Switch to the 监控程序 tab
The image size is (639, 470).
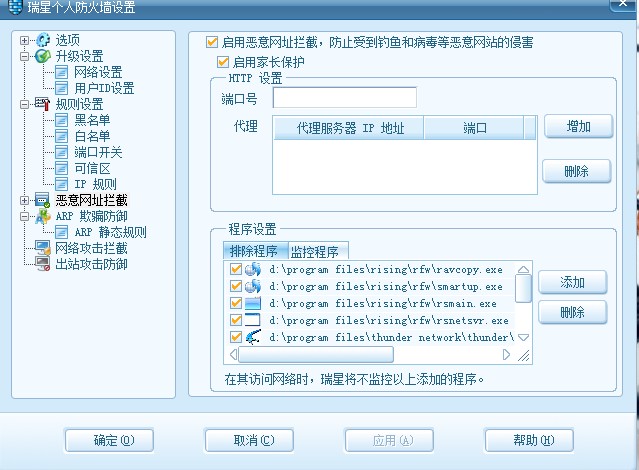point(317,251)
